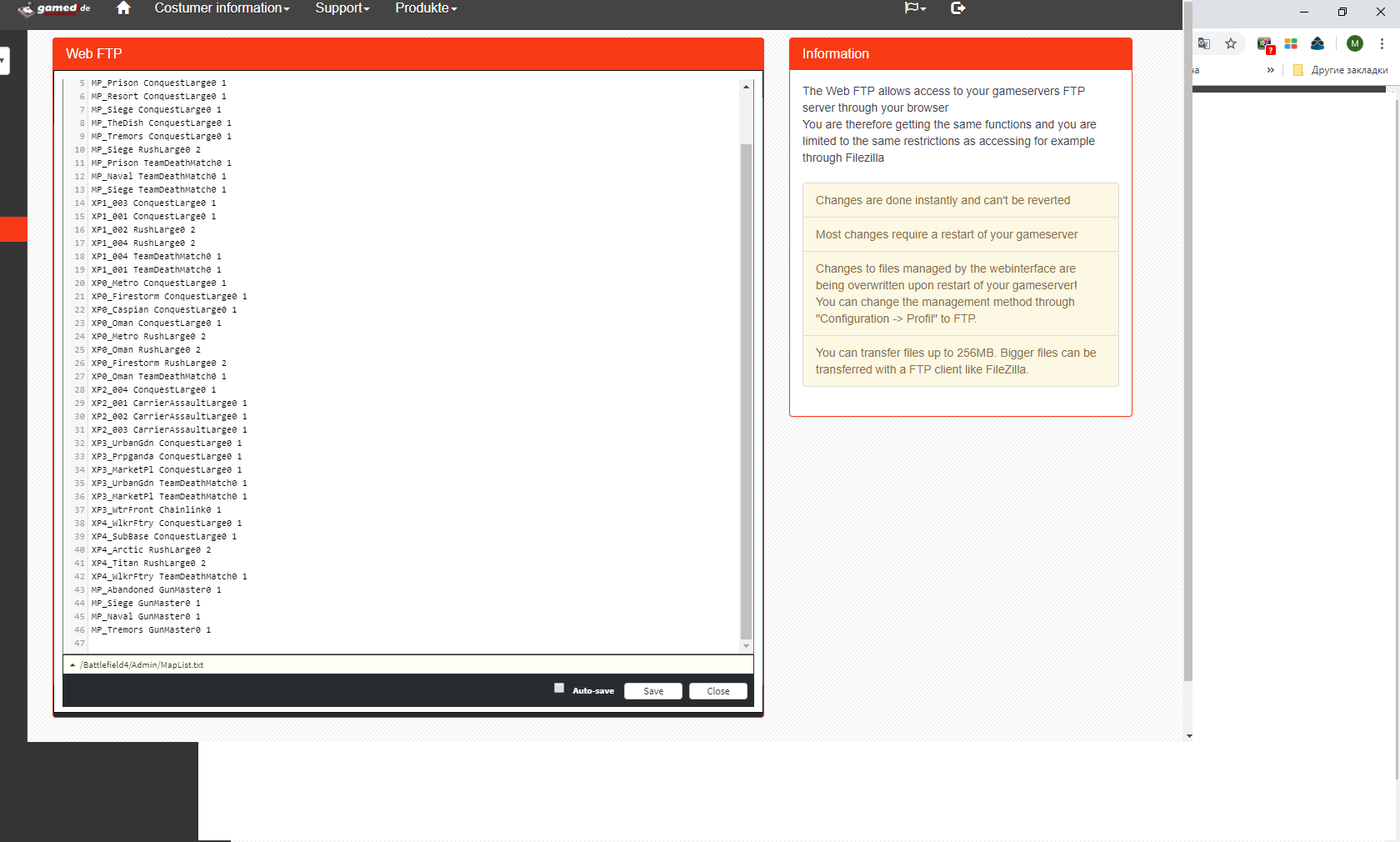
Task: Click line number 20 in gutter
Action: (79, 283)
